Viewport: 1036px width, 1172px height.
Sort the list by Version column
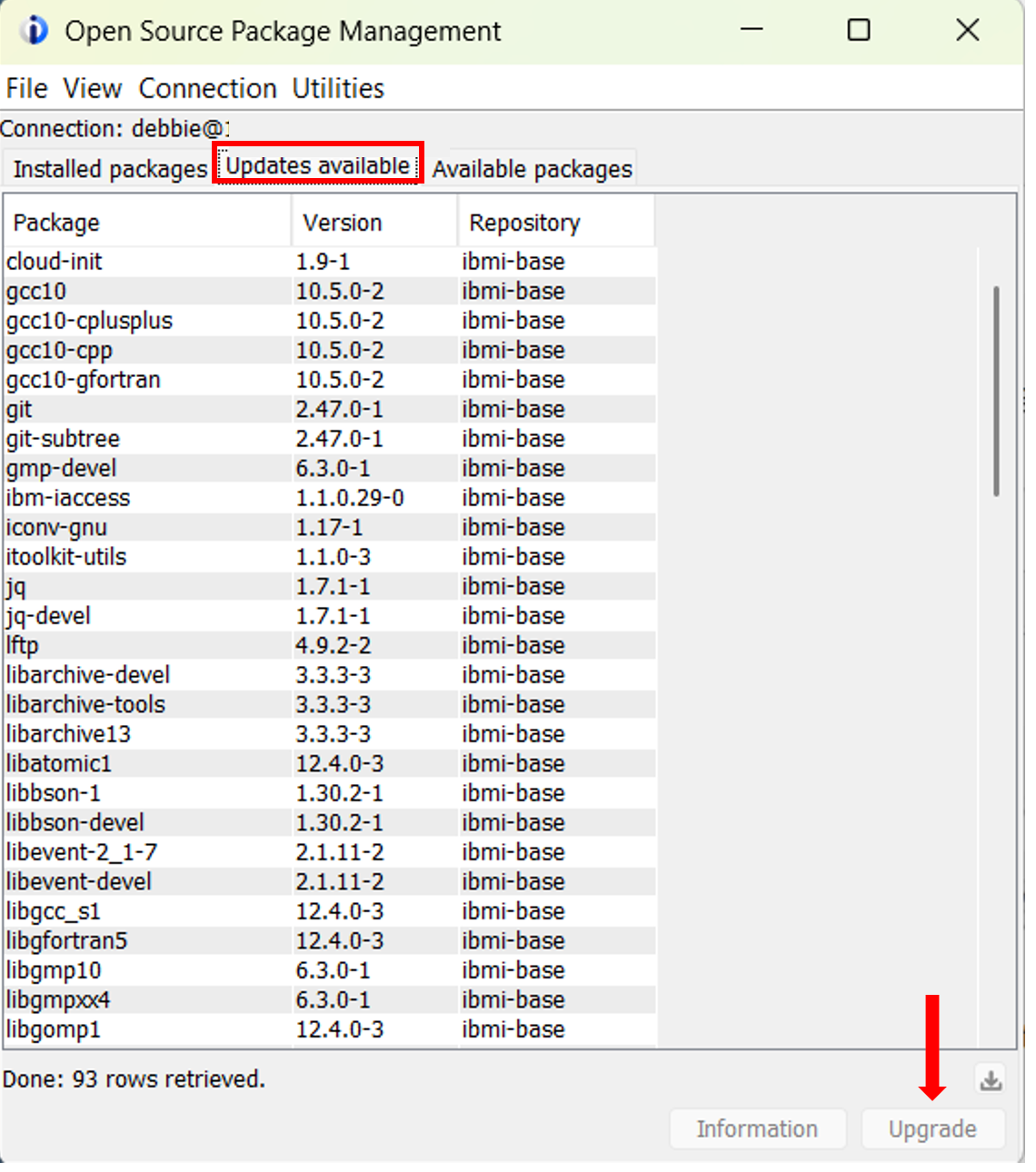(341, 222)
